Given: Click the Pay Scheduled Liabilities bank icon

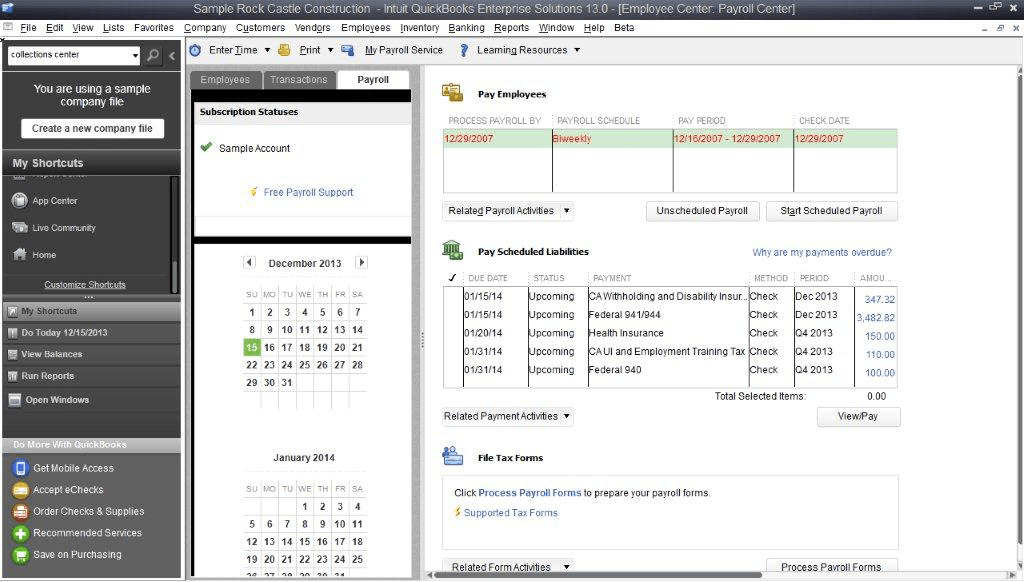Looking at the screenshot, I should [x=452, y=250].
